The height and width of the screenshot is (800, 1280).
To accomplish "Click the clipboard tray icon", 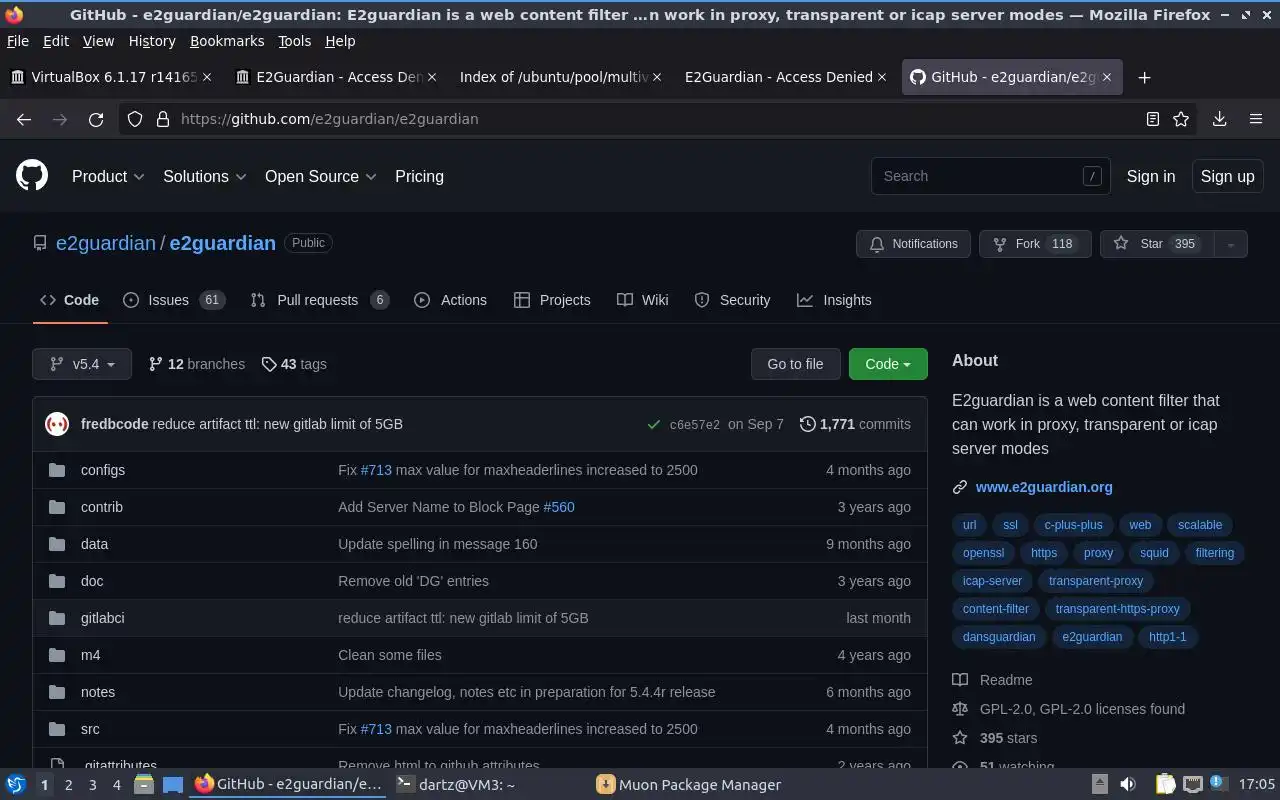I will [1166, 784].
